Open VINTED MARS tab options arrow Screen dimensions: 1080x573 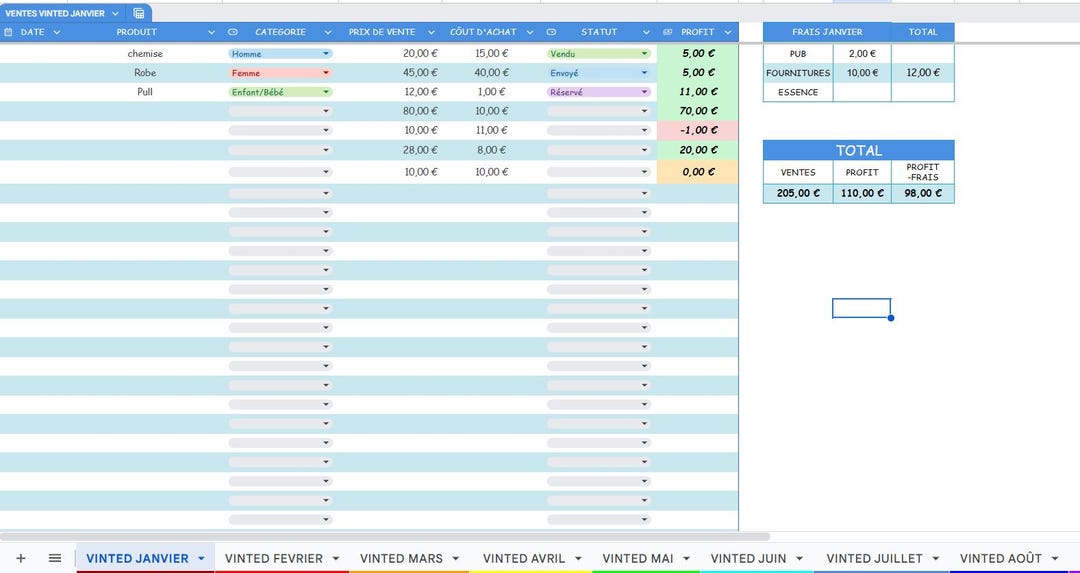(x=457, y=559)
